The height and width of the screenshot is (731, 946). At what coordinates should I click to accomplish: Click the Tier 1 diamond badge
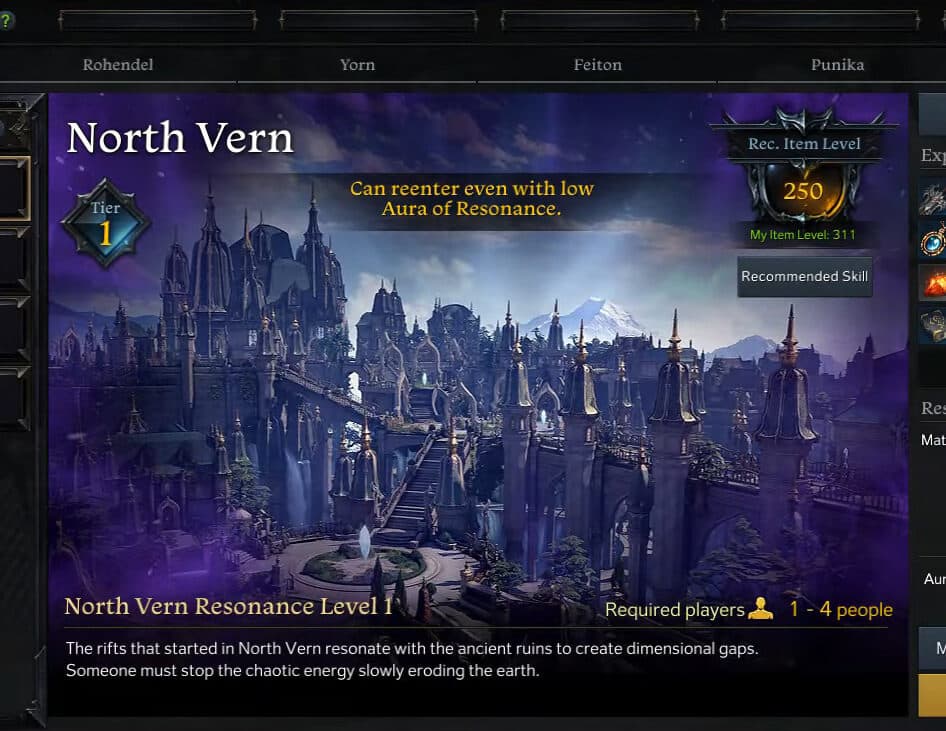tap(106, 223)
